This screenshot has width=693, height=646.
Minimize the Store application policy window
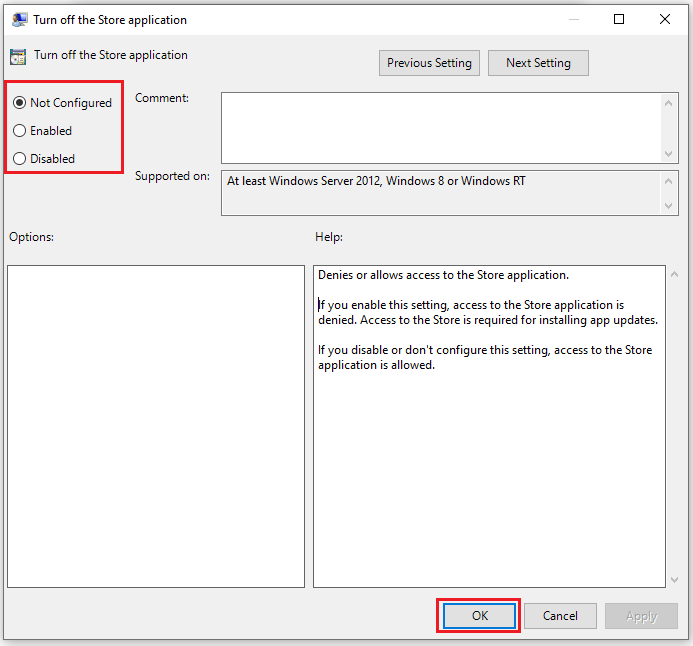point(573,19)
